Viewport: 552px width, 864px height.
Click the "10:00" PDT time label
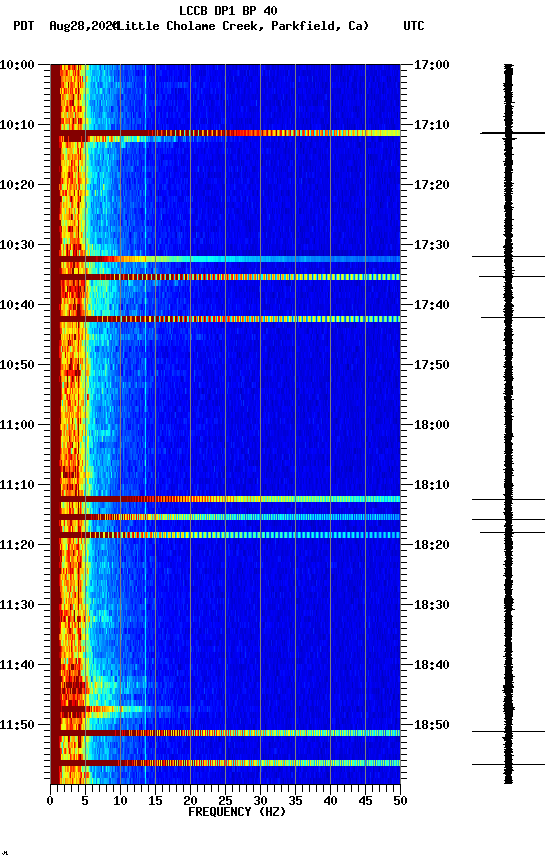[x=17, y=65]
